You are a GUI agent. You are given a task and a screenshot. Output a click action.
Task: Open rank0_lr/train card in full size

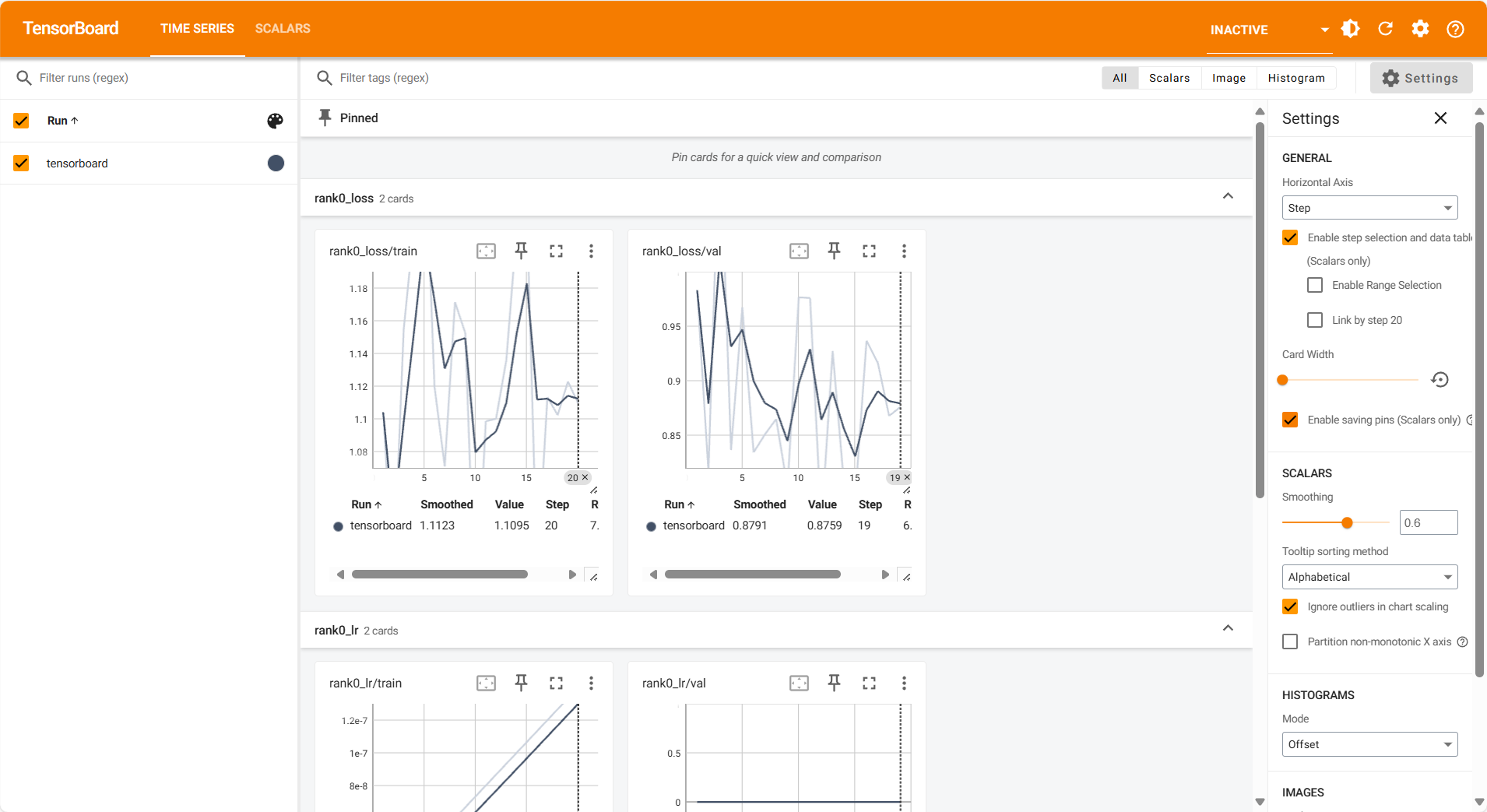point(556,683)
